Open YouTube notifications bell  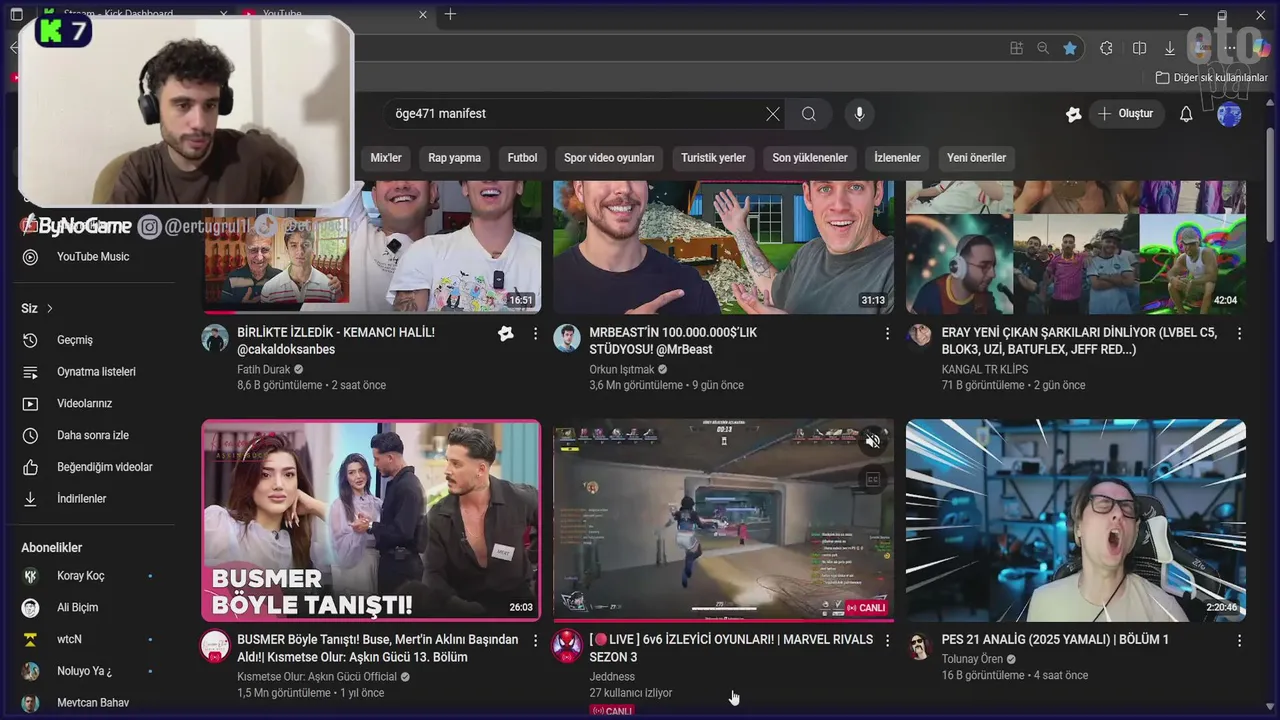click(1186, 114)
